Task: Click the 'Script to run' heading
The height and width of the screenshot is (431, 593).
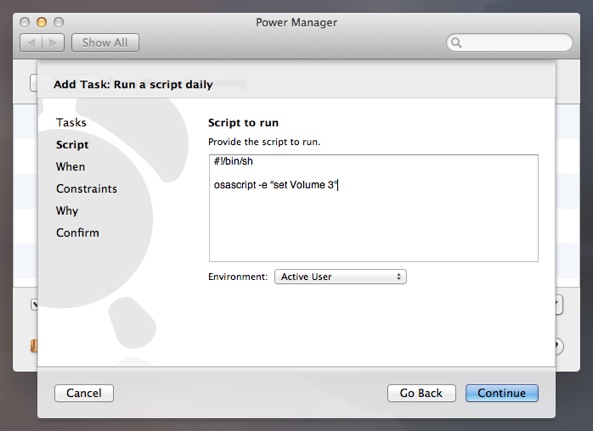Action: point(243,123)
